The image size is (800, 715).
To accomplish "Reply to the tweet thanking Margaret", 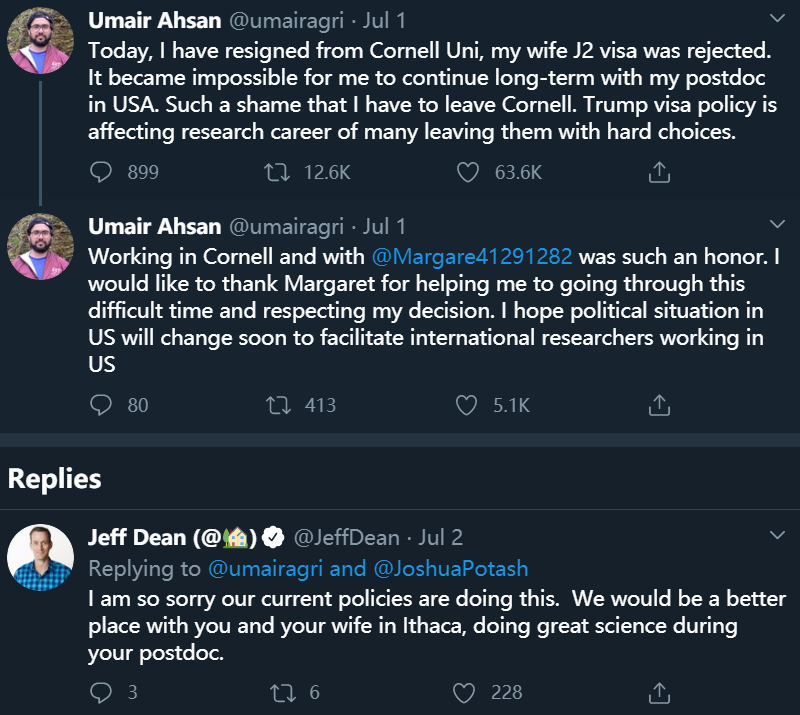I will coord(101,405).
